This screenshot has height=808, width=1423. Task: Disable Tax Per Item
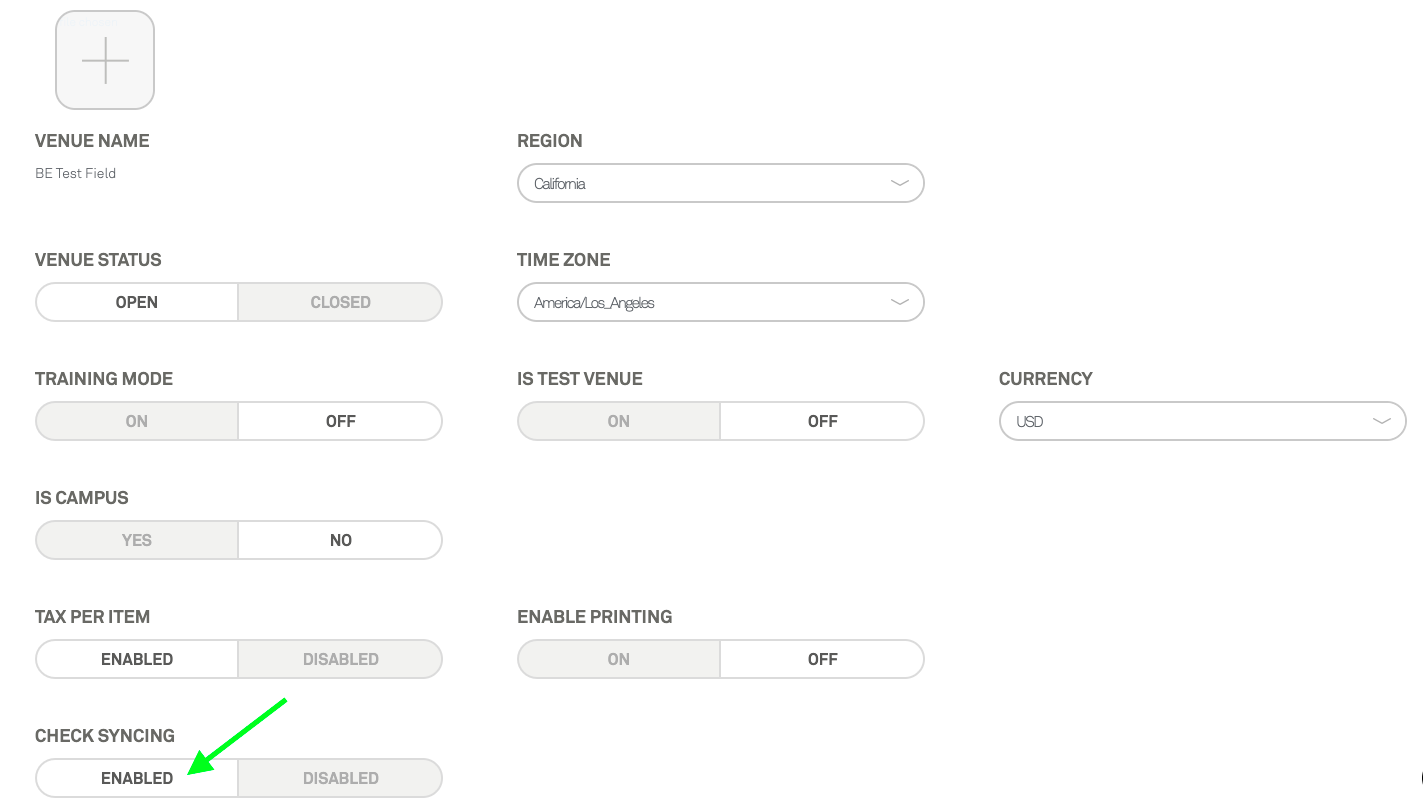click(x=340, y=659)
